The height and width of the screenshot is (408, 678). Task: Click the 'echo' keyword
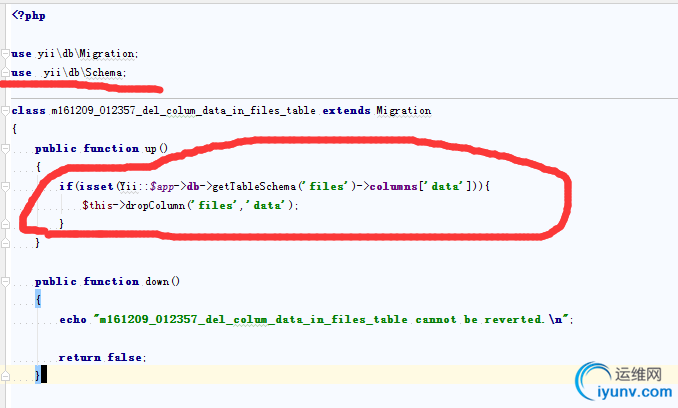(73, 319)
